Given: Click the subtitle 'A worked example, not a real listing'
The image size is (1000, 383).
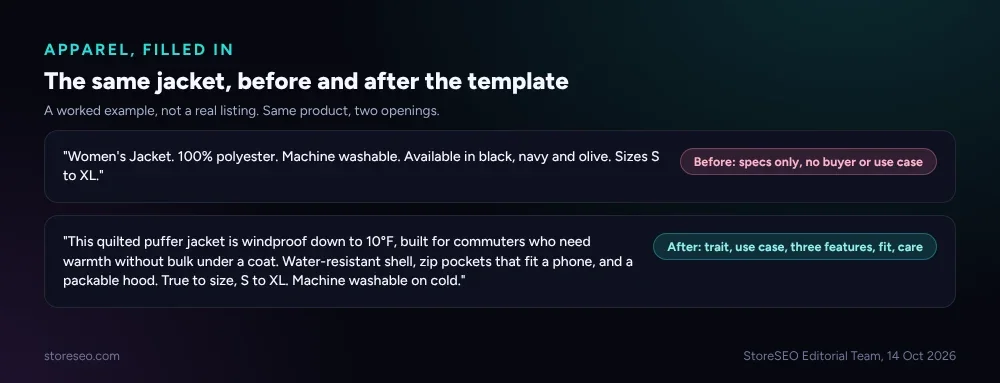Looking at the screenshot, I should [x=150, y=111].
